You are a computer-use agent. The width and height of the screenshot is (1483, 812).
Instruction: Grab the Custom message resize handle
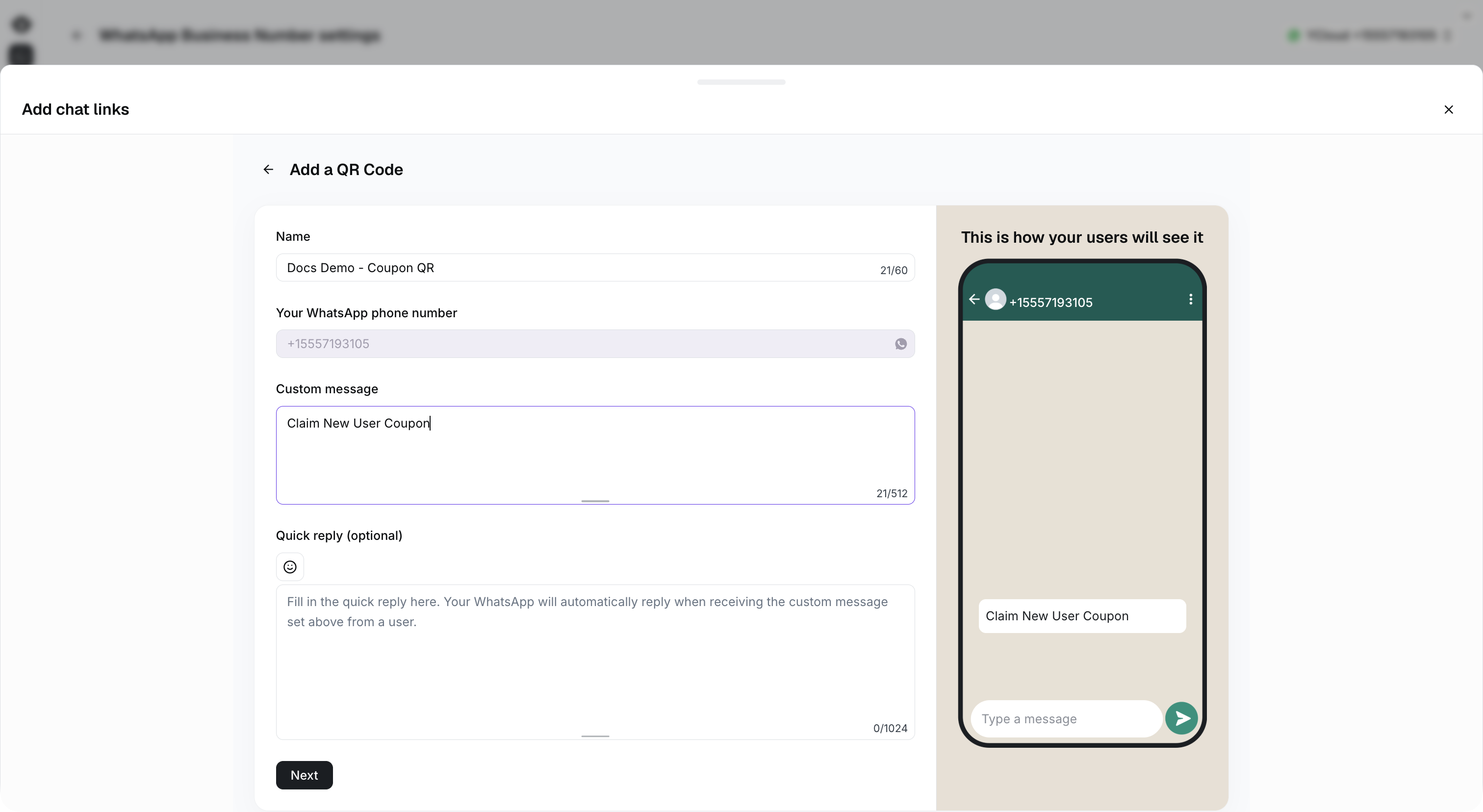tap(595, 501)
